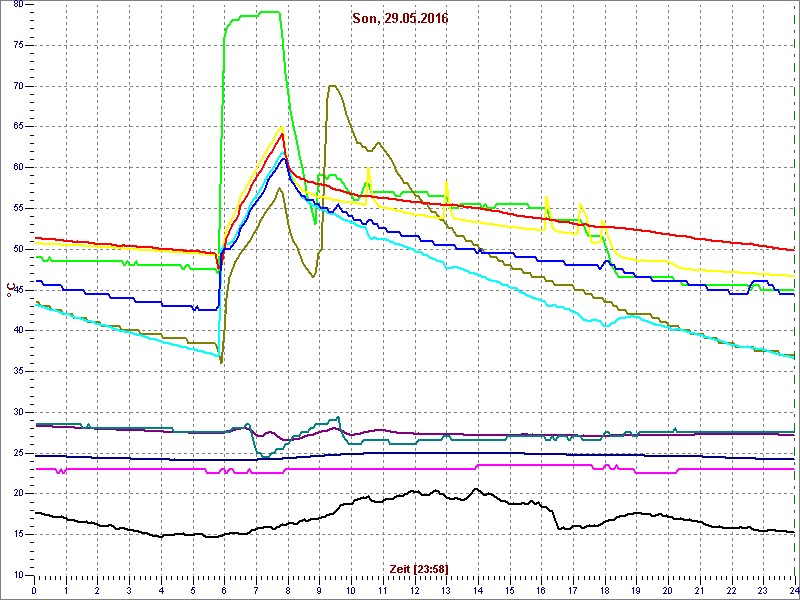Click hour 17 on the time axis

(573, 589)
